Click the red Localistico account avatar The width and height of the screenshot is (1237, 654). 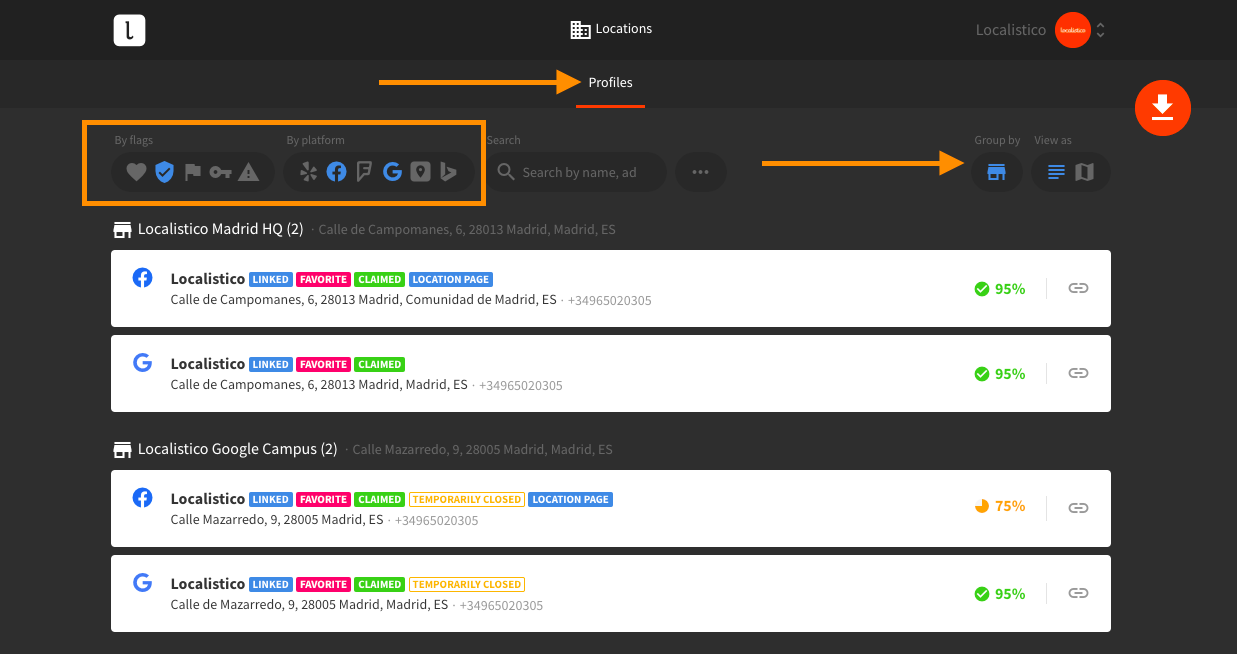(x=1072, y=30)
